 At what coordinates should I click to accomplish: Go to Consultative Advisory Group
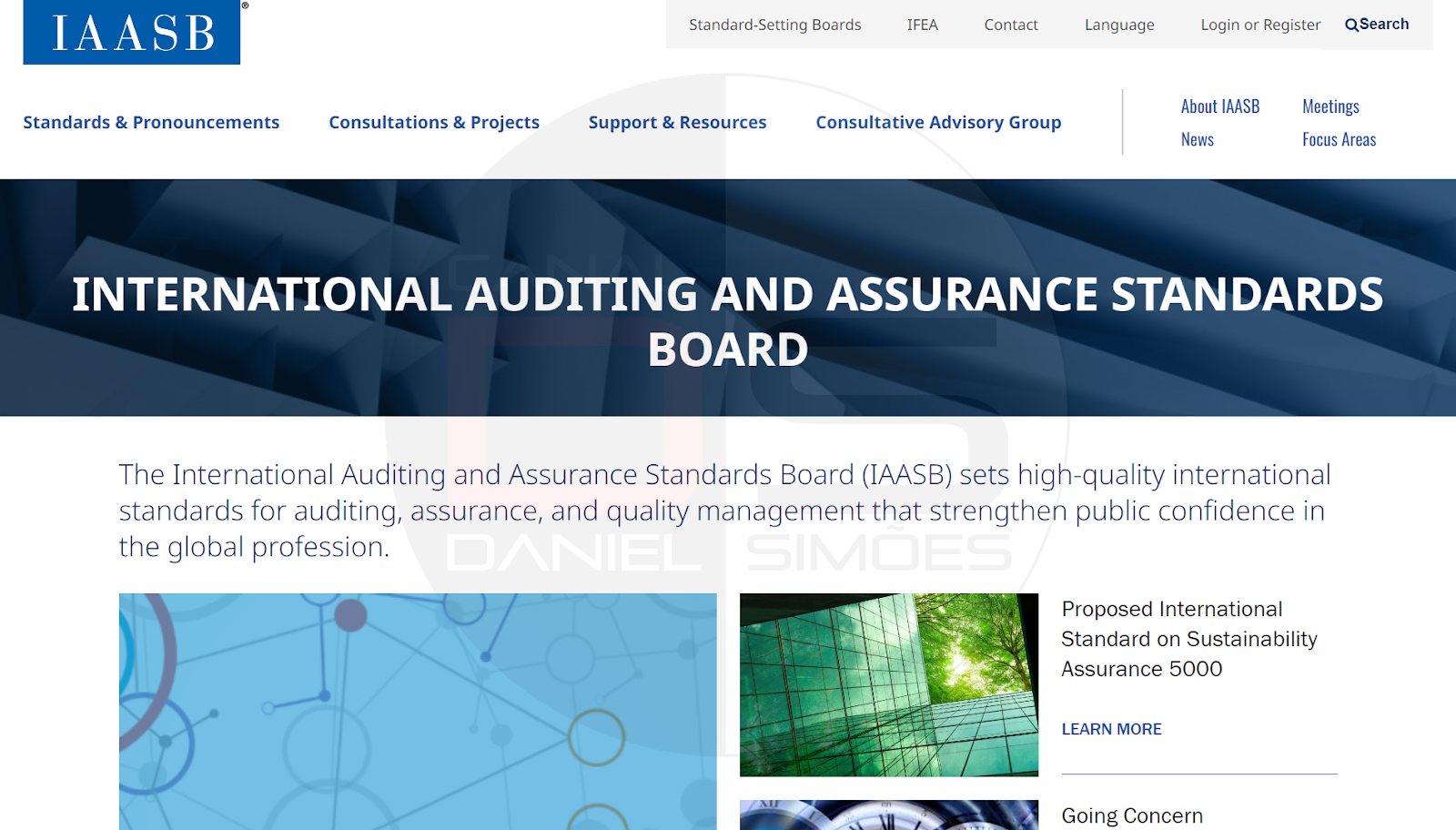point(938,122)
